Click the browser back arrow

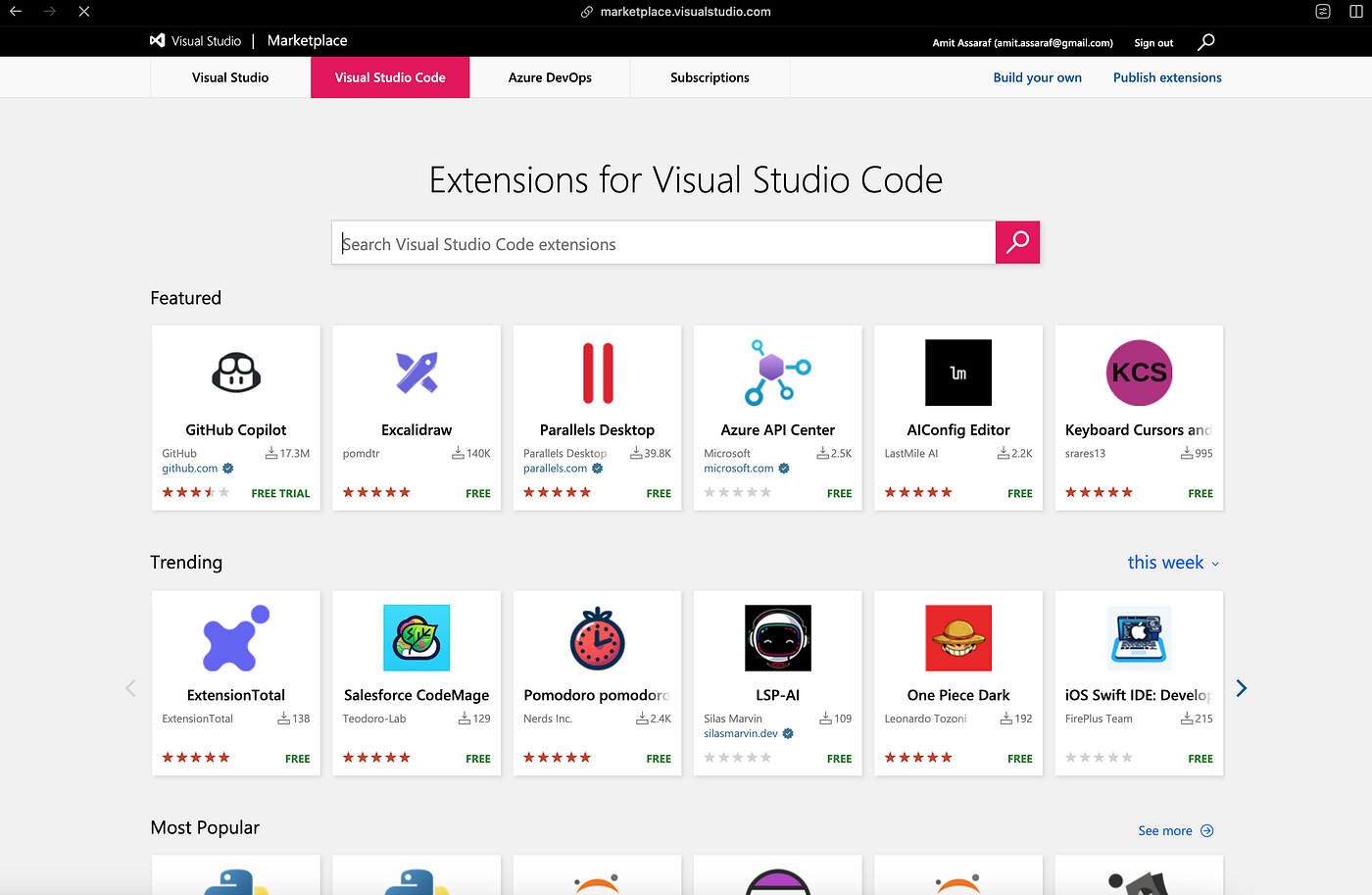tap(16, 12)
